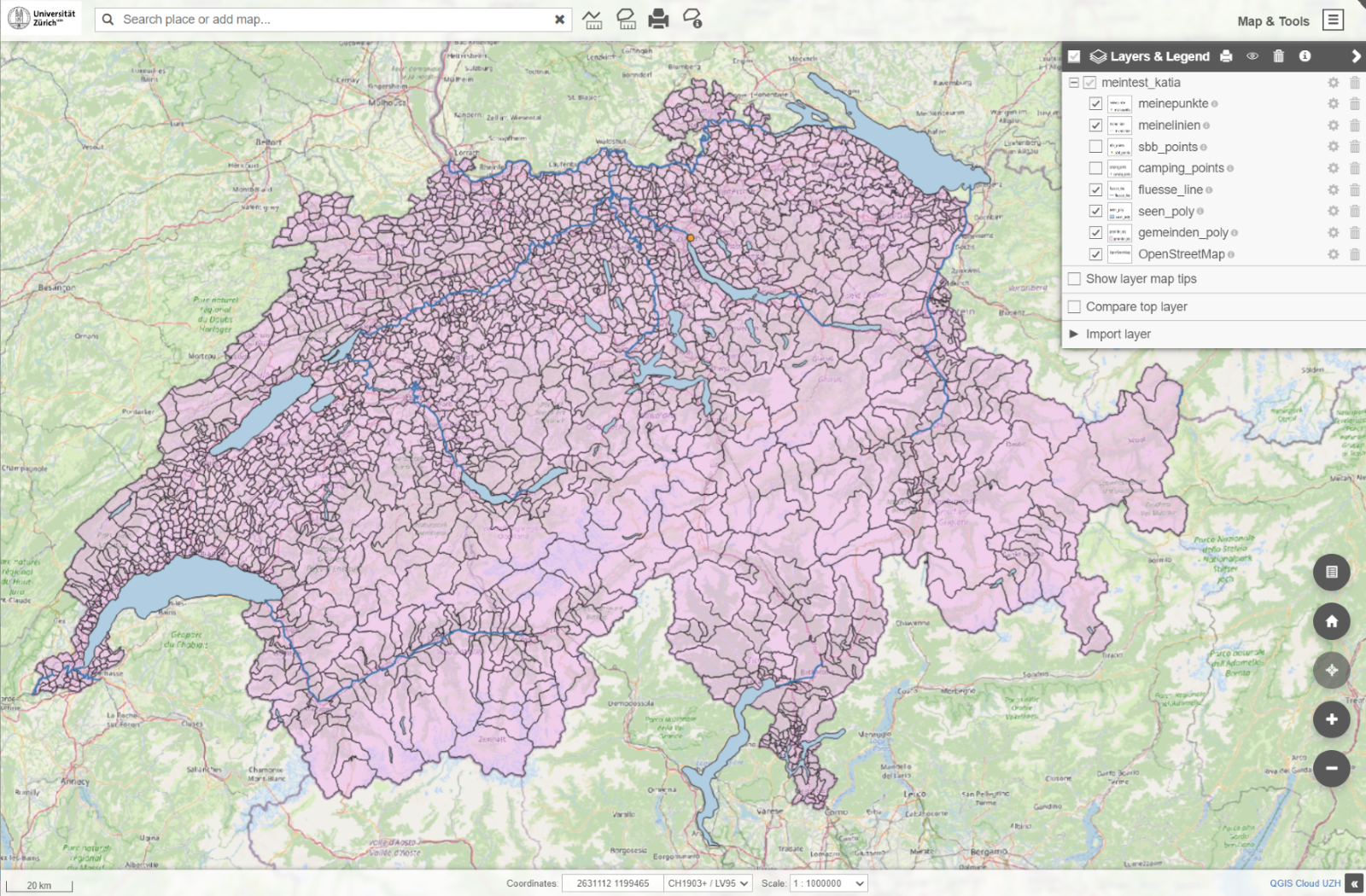Select the measure area polygon tool

click(x=626, y=20)
